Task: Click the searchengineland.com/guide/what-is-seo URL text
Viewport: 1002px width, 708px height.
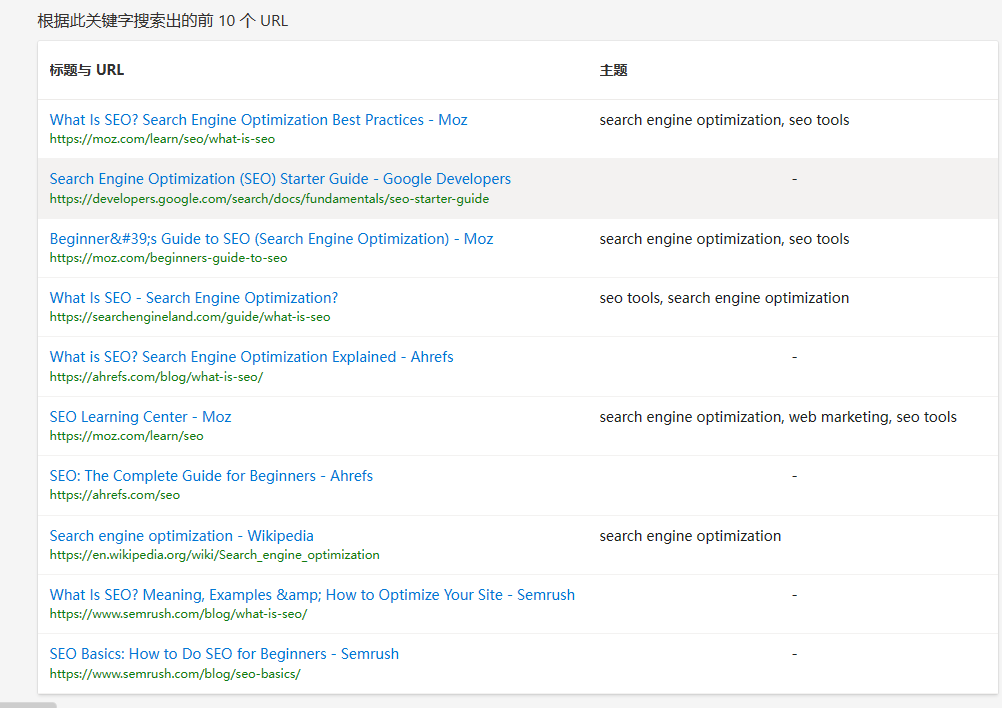Action: click(189, 317)
